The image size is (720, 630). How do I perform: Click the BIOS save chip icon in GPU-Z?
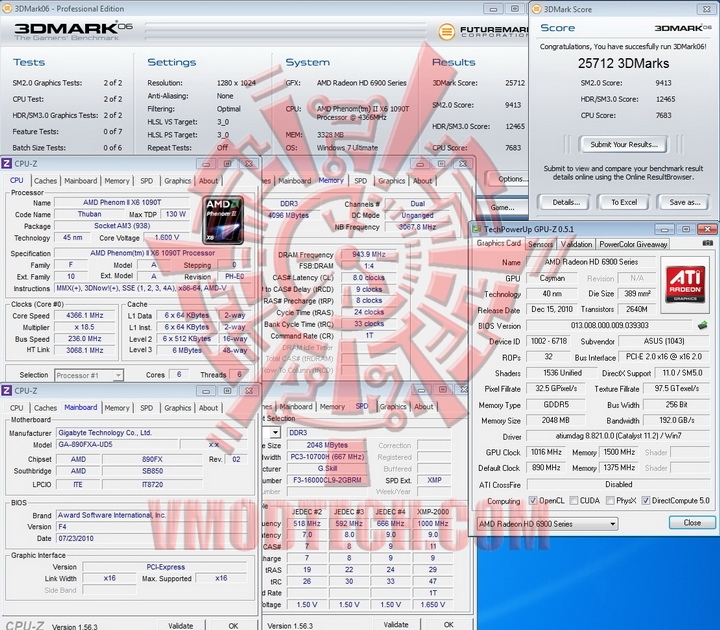[x=702, y=326]
